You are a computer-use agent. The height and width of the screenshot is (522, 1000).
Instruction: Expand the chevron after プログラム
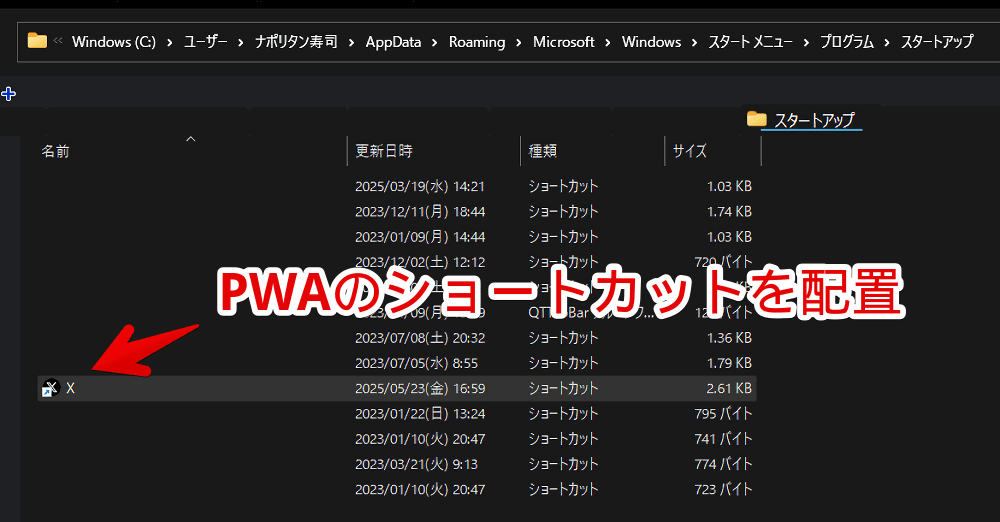coord(887,43)
